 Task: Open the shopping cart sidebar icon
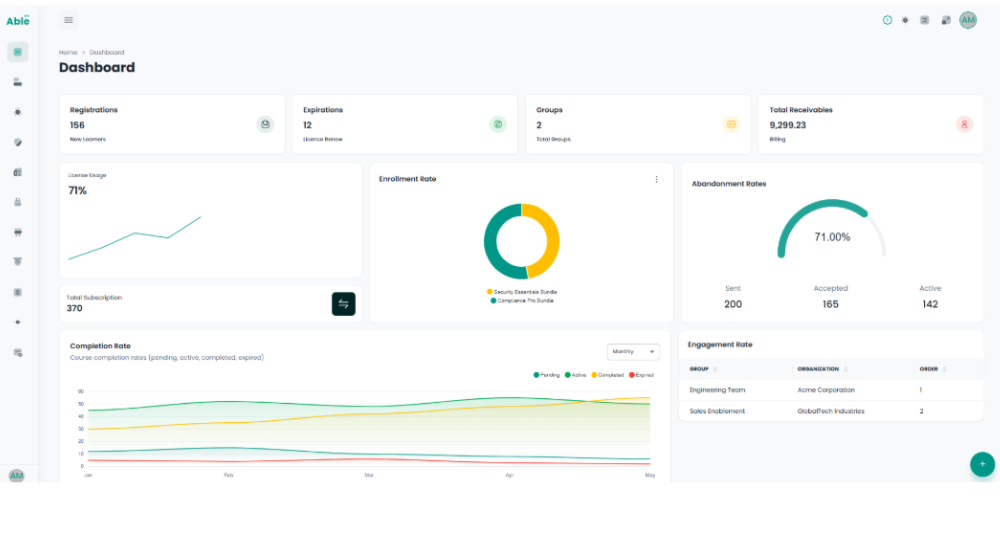pos(18,232)
